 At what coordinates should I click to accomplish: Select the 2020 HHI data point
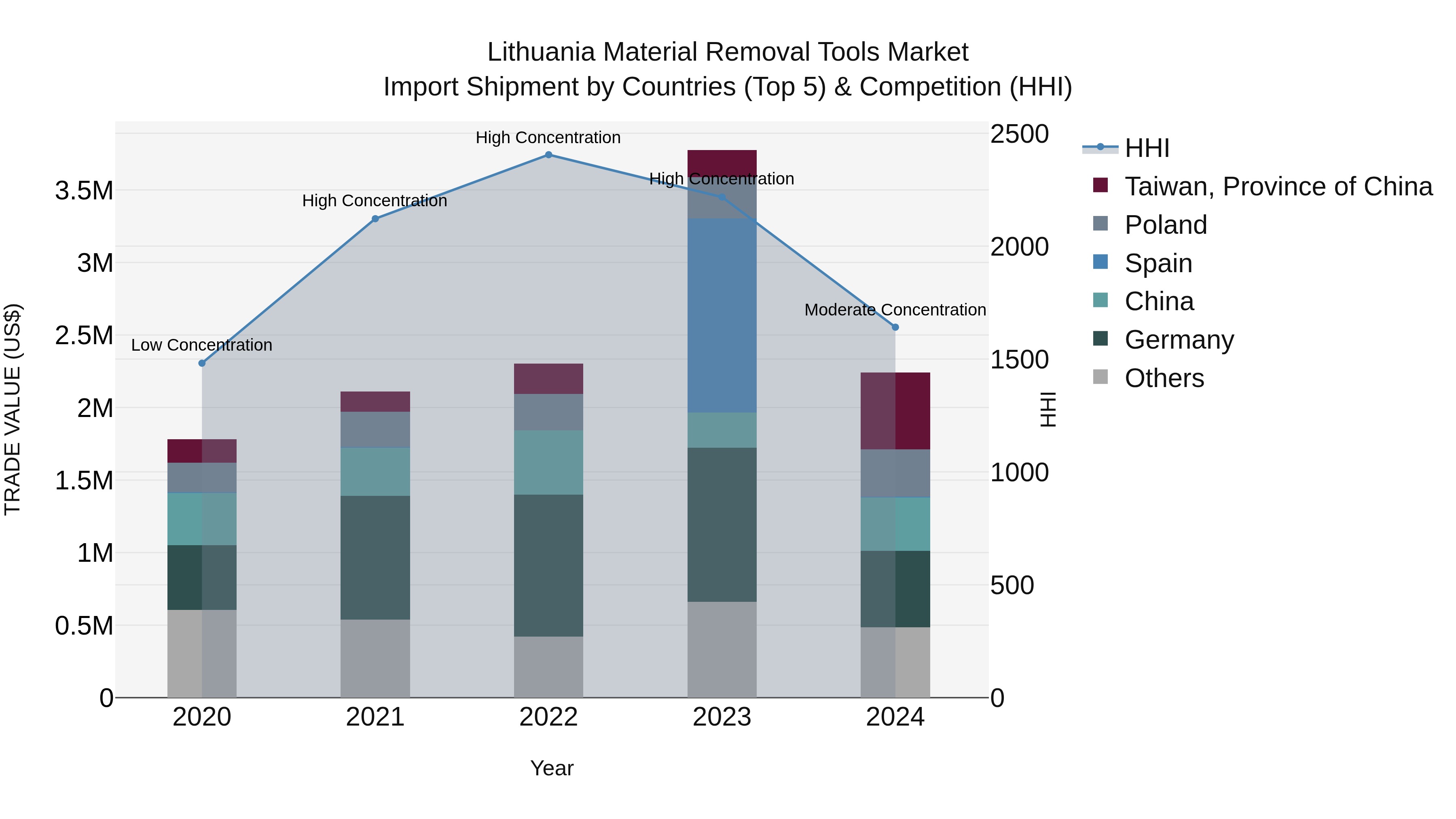(202, 363)
